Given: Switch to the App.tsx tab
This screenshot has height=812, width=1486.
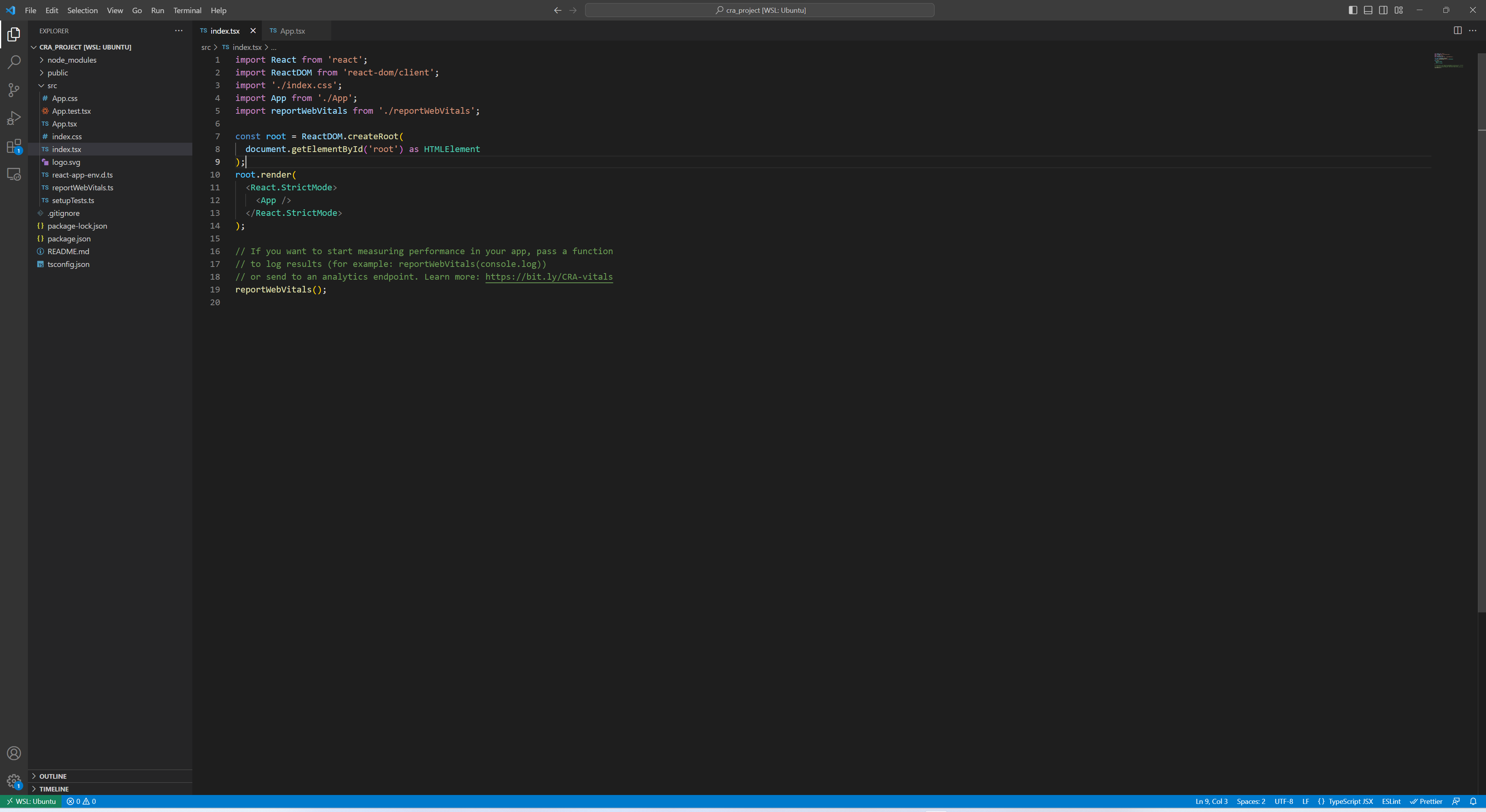Looking at the screenshot, I should [292, 31].
